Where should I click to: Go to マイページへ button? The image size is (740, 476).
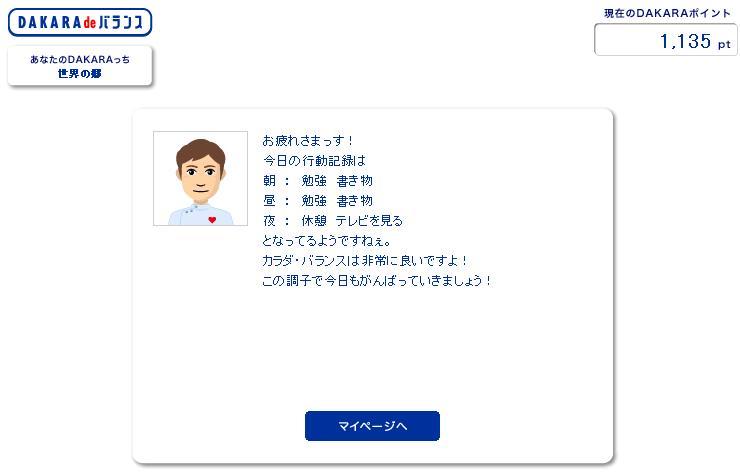(372, 426)
